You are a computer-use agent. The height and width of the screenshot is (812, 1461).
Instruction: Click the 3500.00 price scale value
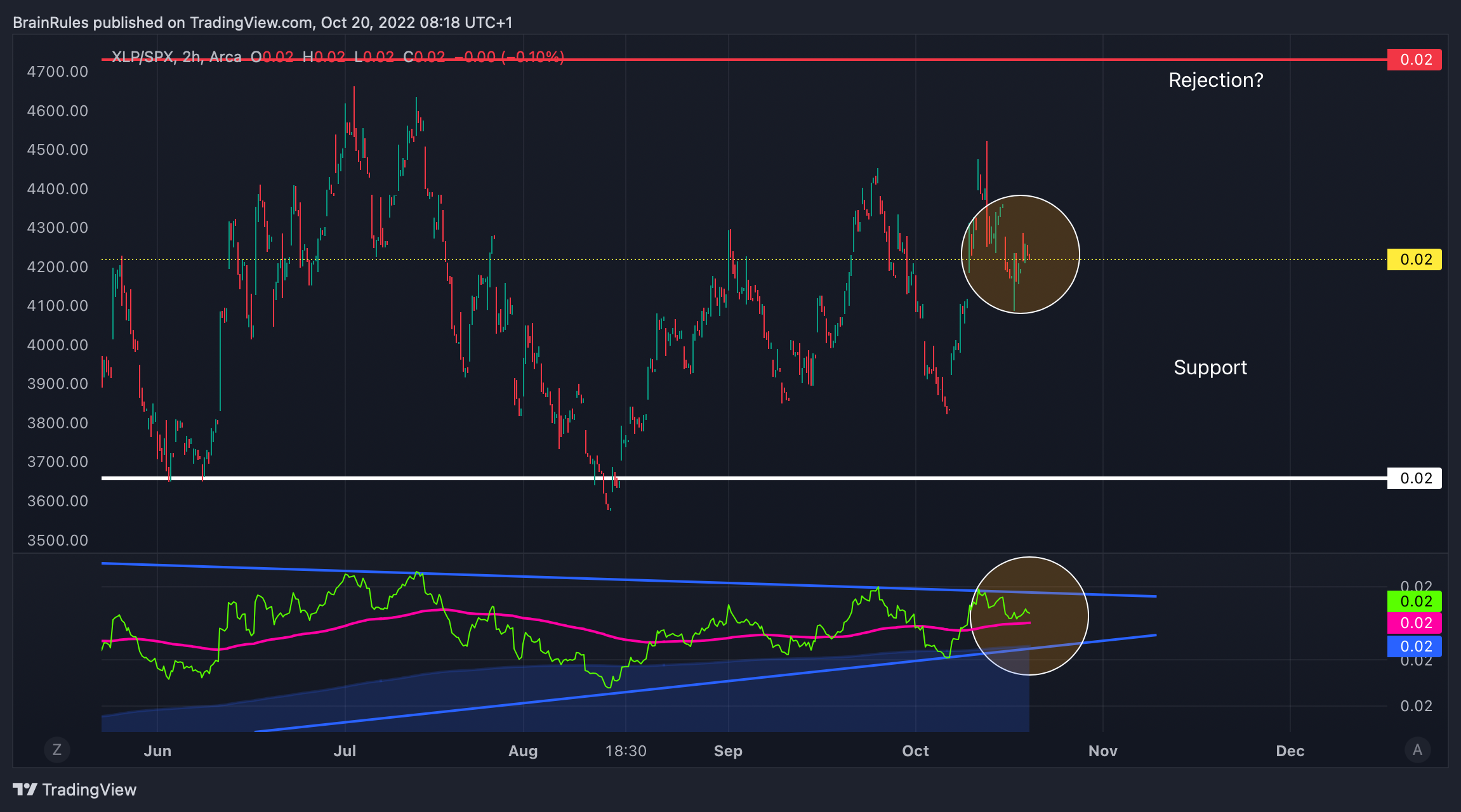[58, 540]
